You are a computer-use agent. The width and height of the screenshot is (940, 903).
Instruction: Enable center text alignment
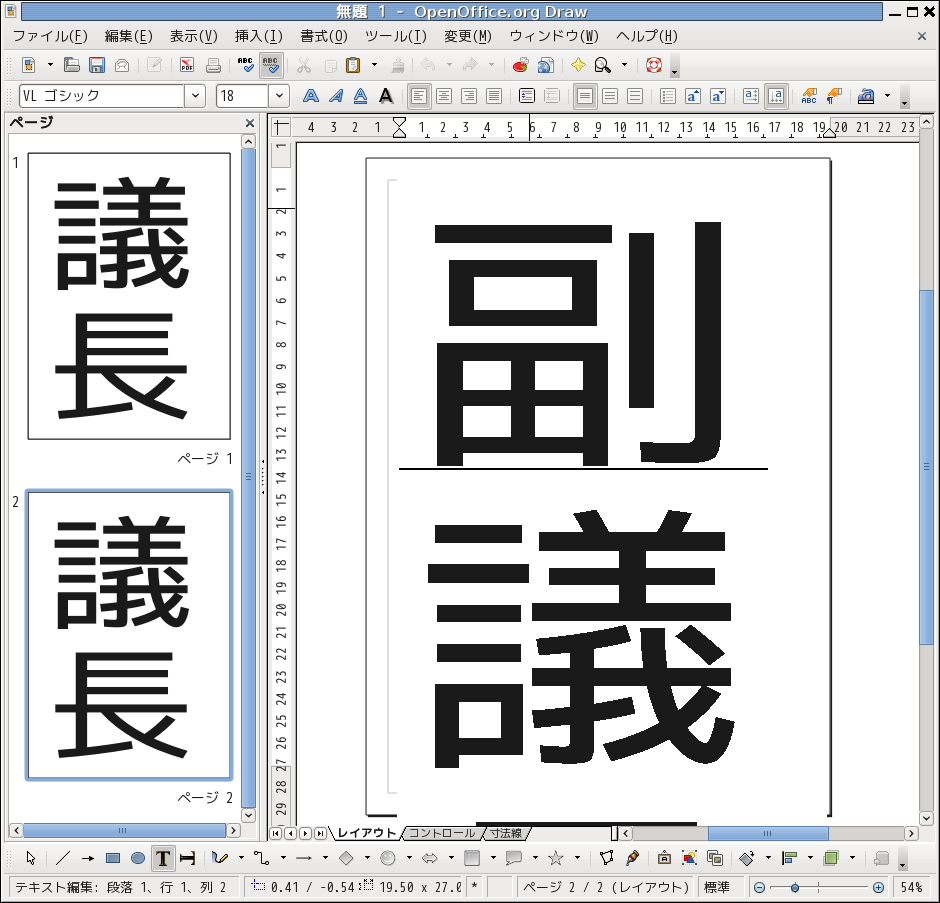click(x=443, y=97)
